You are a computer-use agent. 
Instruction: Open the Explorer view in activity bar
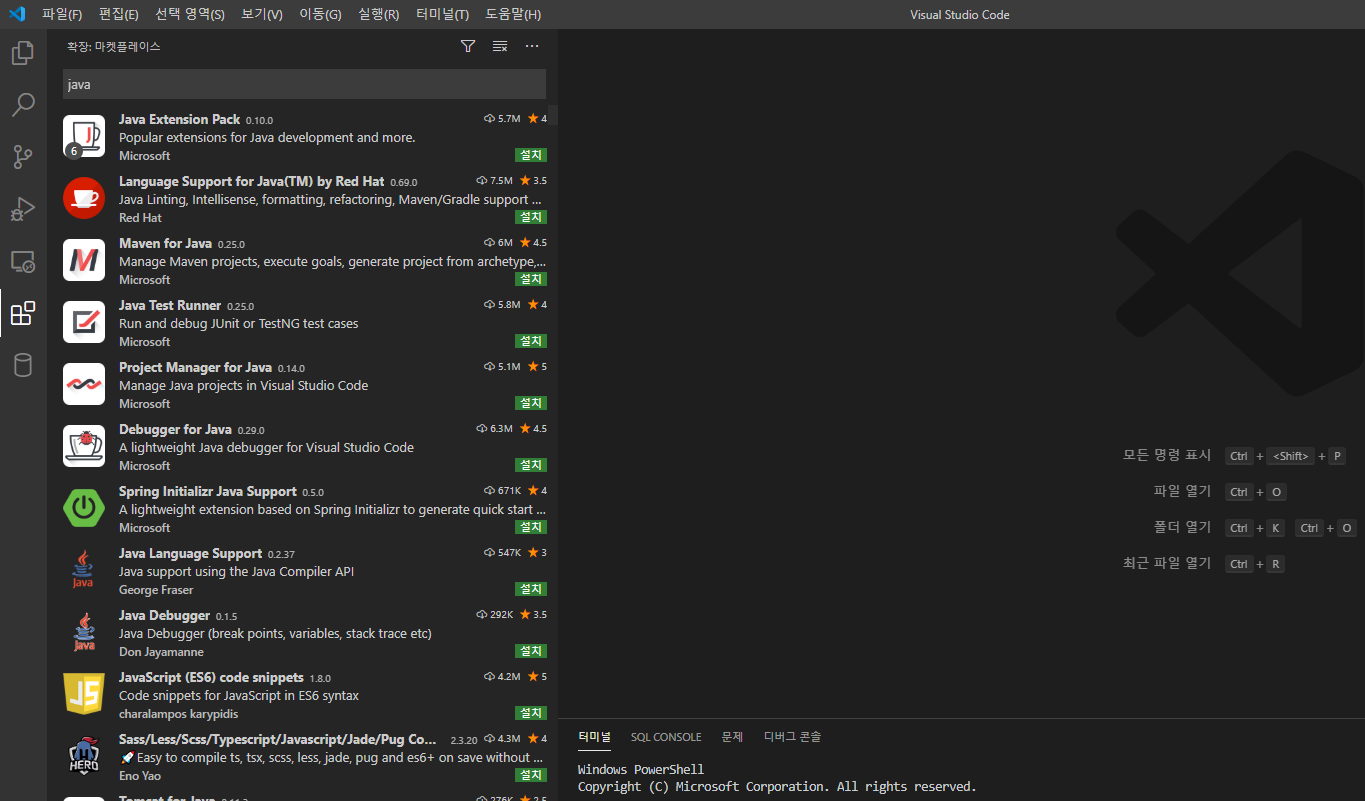[x=23, y=53]
